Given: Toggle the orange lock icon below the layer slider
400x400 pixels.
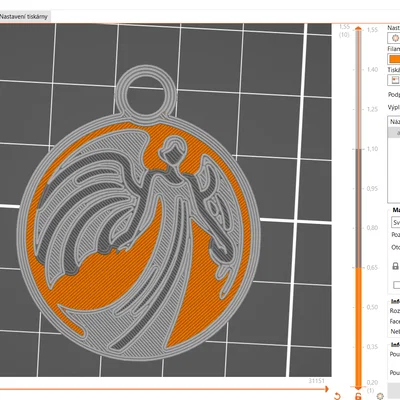Looking at the screenshot, I should click(x=358, y=396).
